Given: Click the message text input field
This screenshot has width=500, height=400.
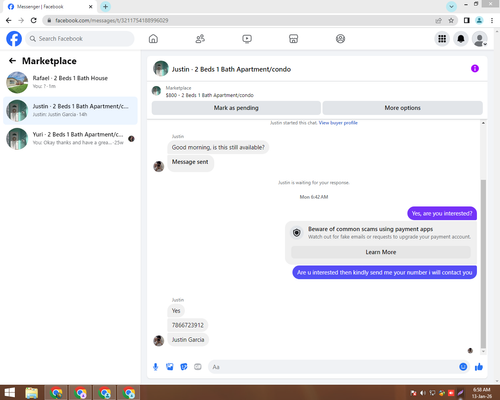Looking at the screenshot, I should [333, 367].
